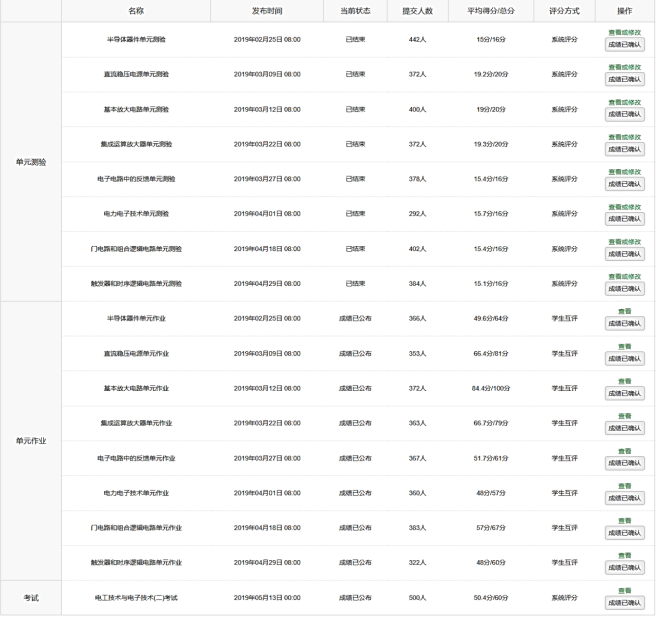Select the 单元作业 category cell
Screen dimensions: 656x618
(31, 441)
